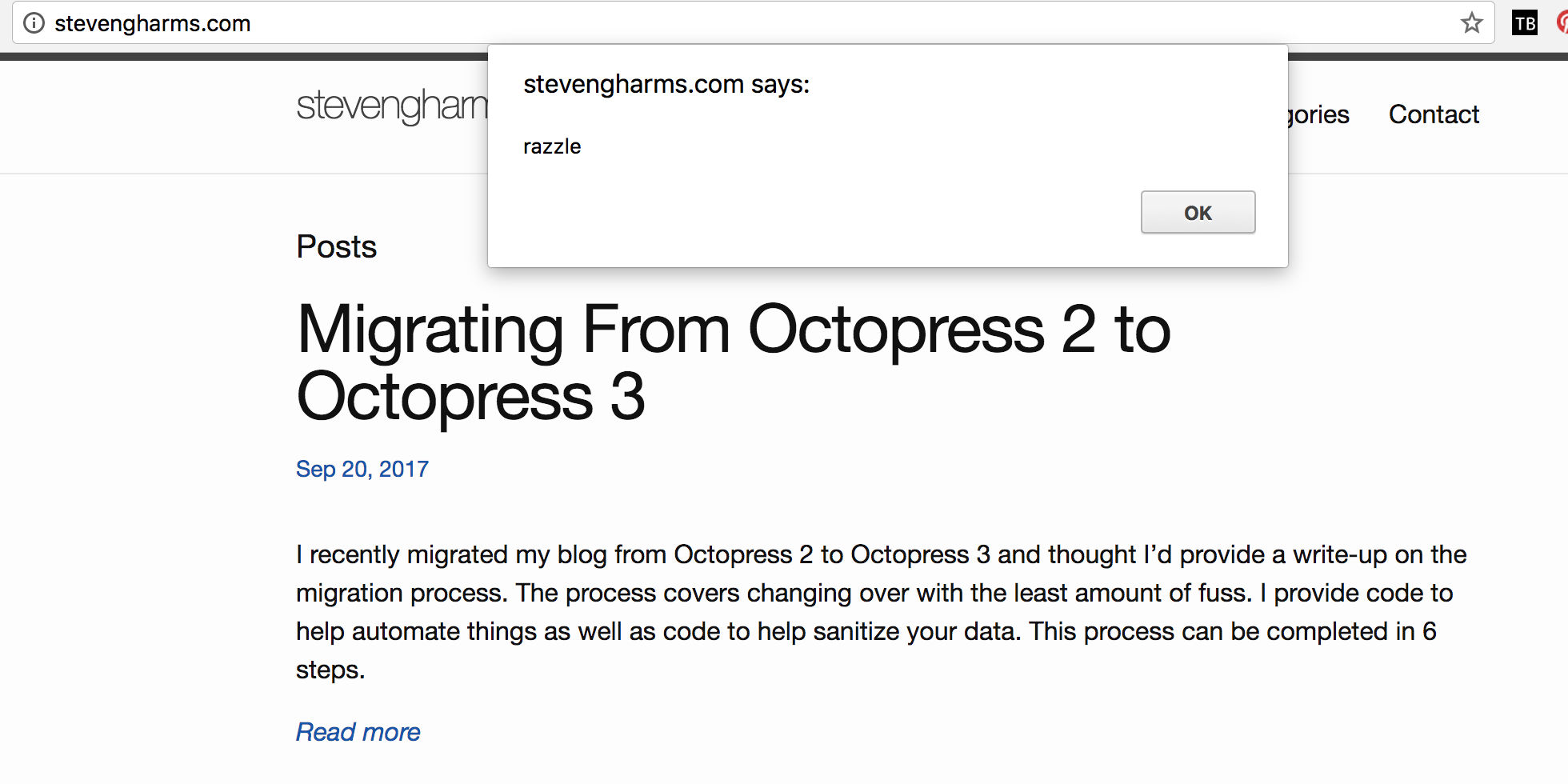Open the TB browser extension
The height and width of the screenshot is (784, 1568).
pos(1525,23)
